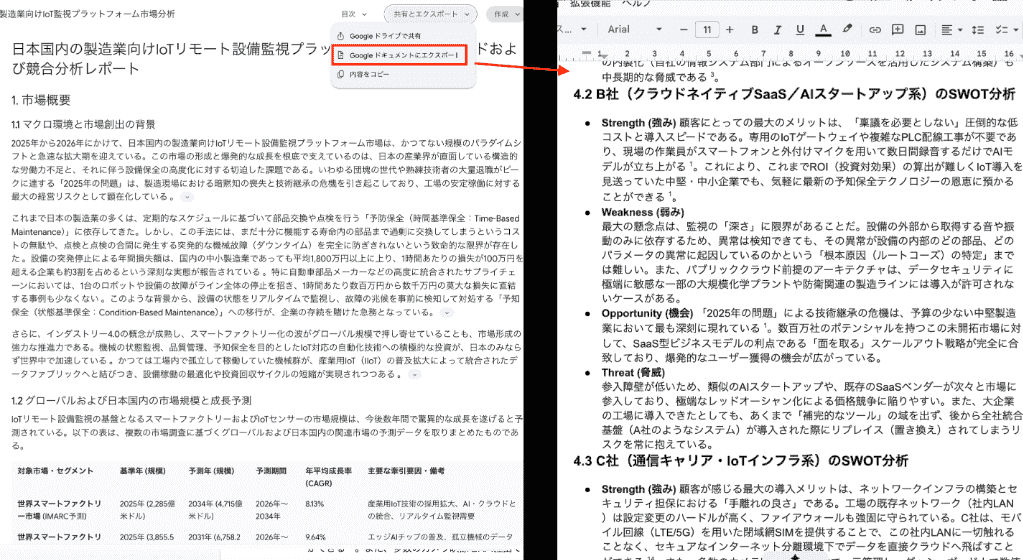
Task: Click report title 製造業向けIoT監視プラットフォーム市場分析
Action: (87, 14)
